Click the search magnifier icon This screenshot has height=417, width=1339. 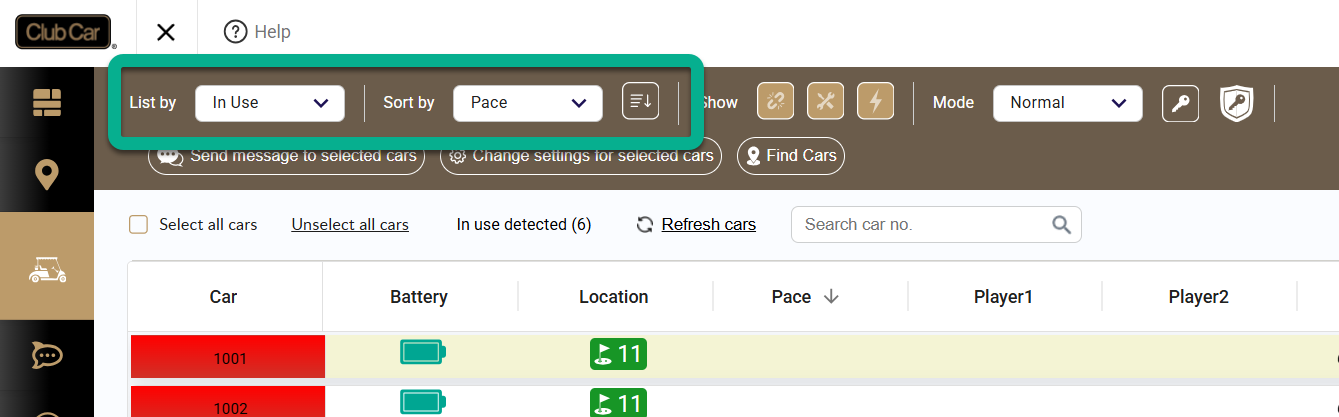click(x=1061, y=224)
